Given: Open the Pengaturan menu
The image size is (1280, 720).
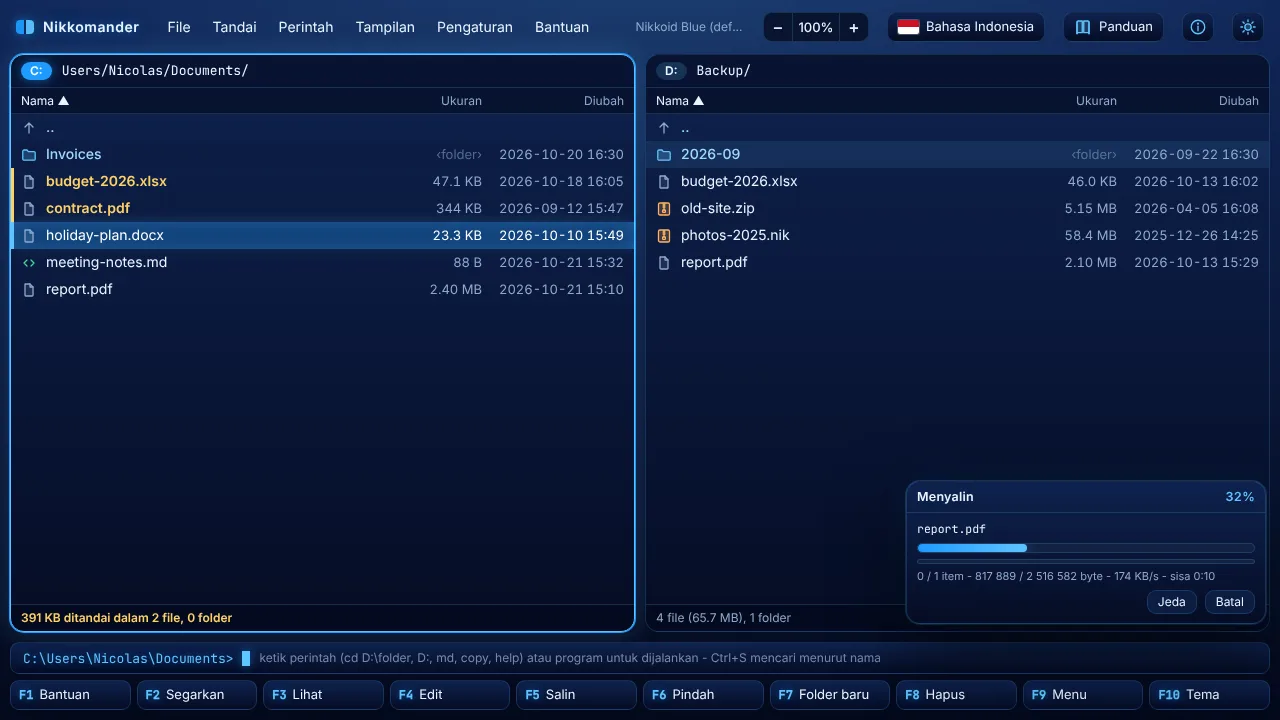Looking at the screenshot, I should [x=475, y=27].
